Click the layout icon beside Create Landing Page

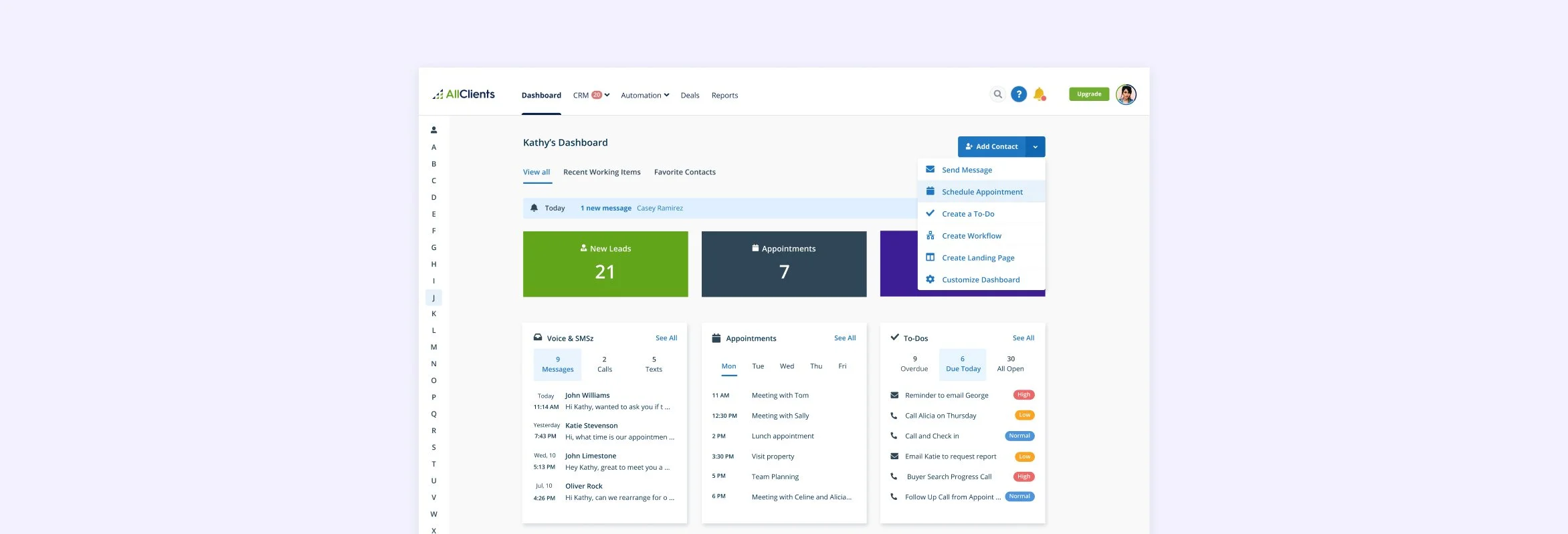pyautogui.click(x=930, y=257)
